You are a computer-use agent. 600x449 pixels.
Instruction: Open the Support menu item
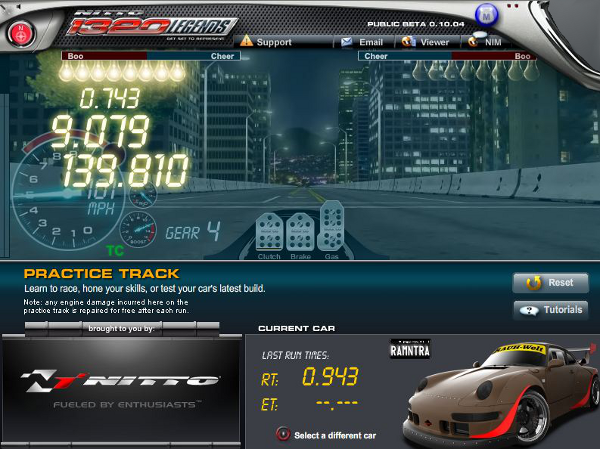[x=266, y=42]
